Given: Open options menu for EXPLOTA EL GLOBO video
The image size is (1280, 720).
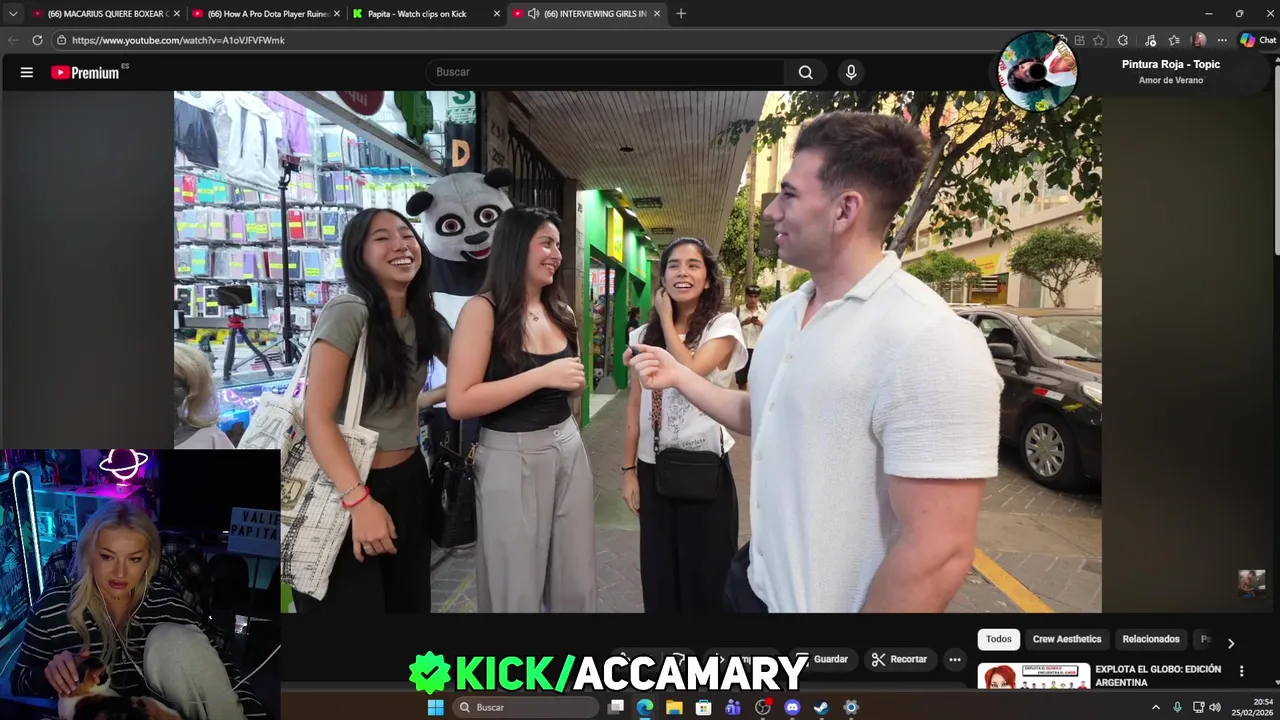Looking at the screenshot, I should click(x=1241, y=671).
